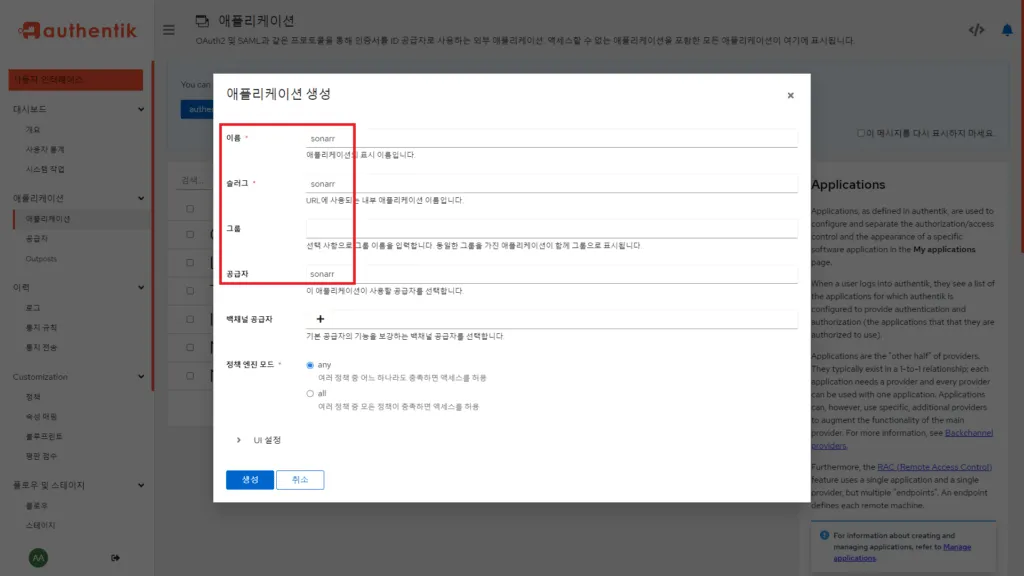The width and height of the screenshot is (1024, 576).
Task: Click the 생성 button
Action: (x=249, y=479)
